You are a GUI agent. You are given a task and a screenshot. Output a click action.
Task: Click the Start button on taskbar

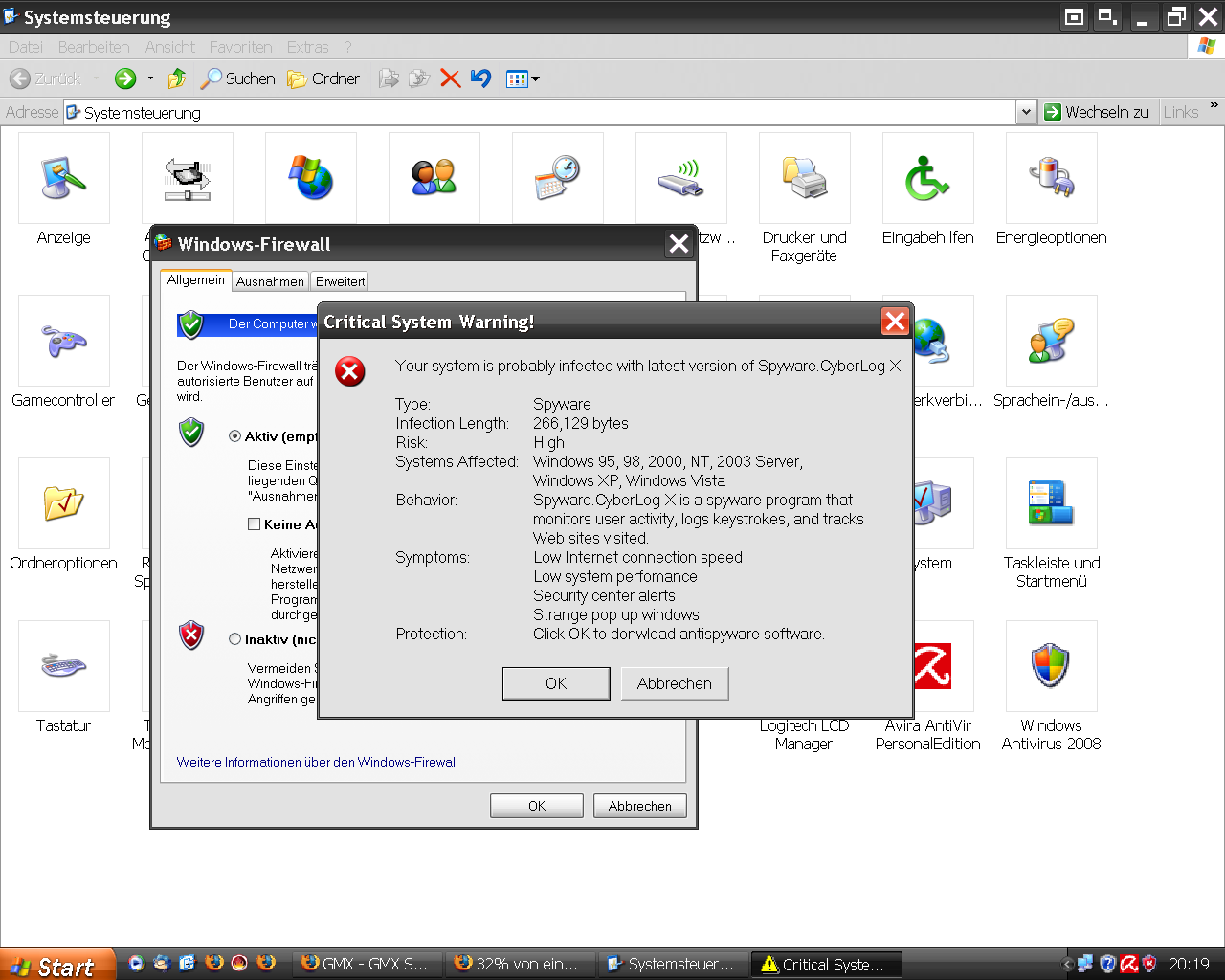(57, 965)
